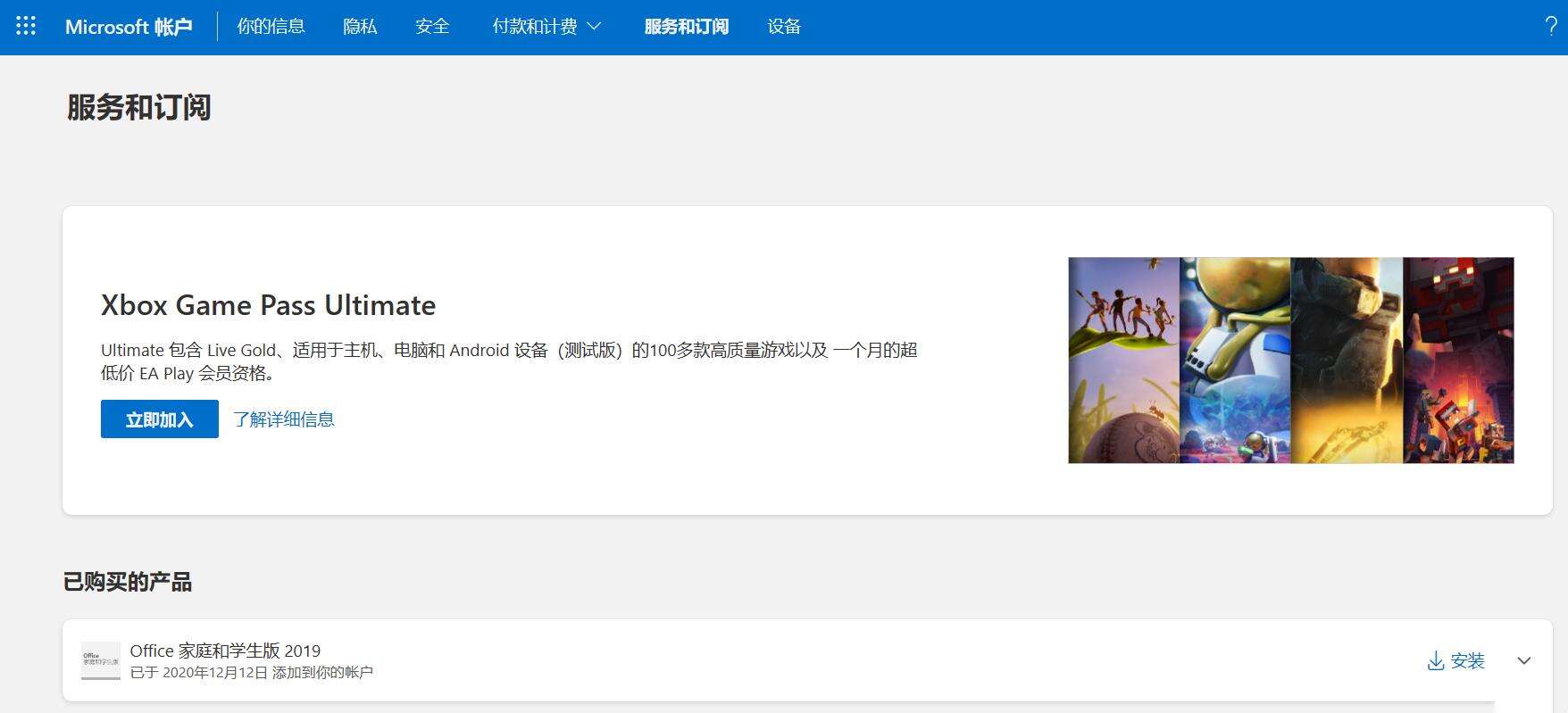
Task: Switch to the 设备 tab
Action: [784, 27]
